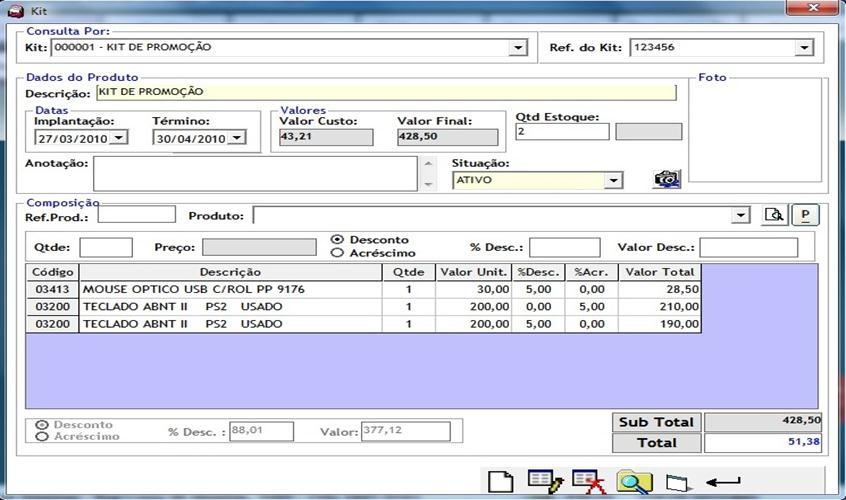
Task: Click the Ref.Prod. input field
Action: click(x=137, y=214)
